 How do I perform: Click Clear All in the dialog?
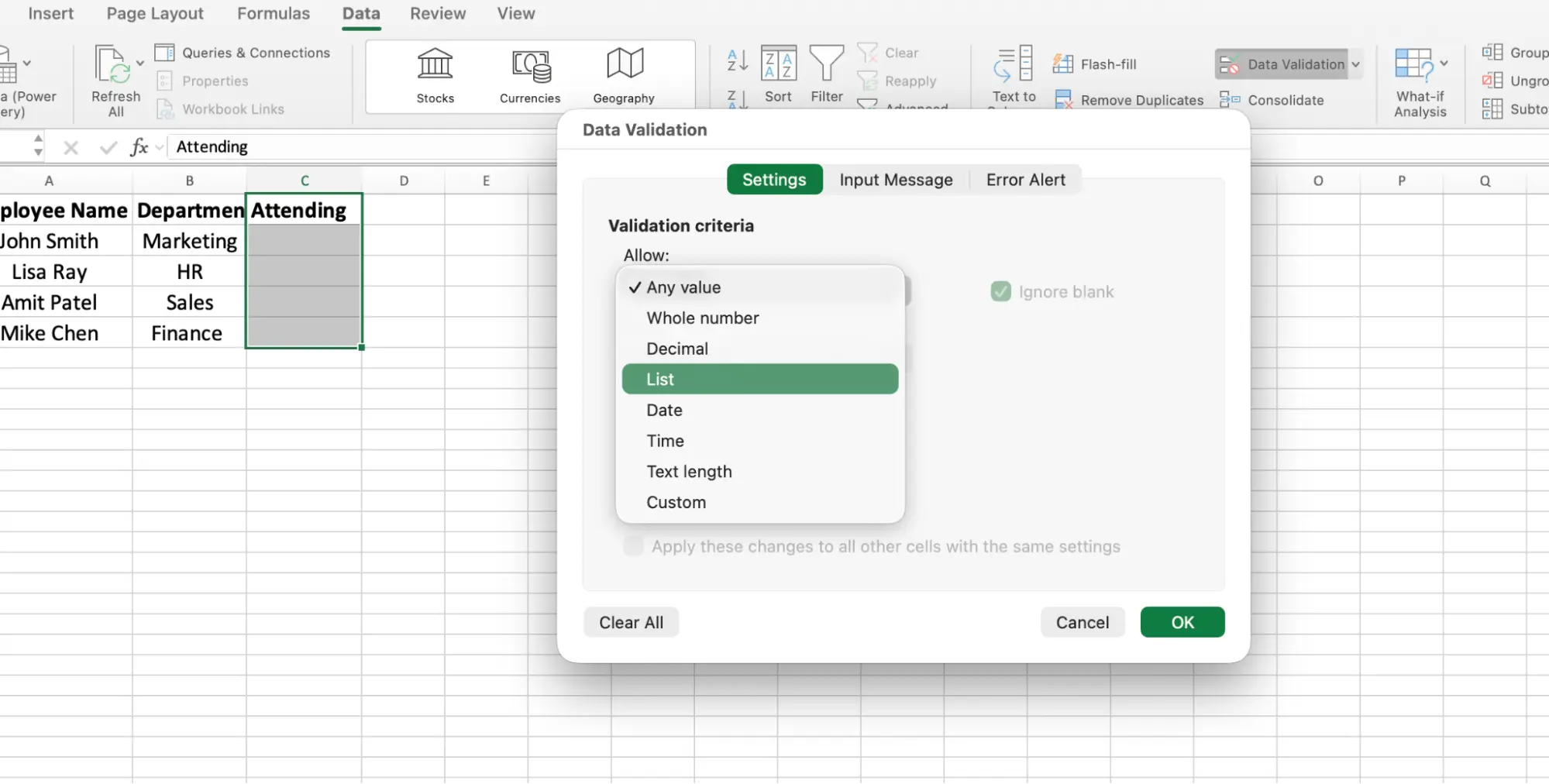tap(631, 622)
